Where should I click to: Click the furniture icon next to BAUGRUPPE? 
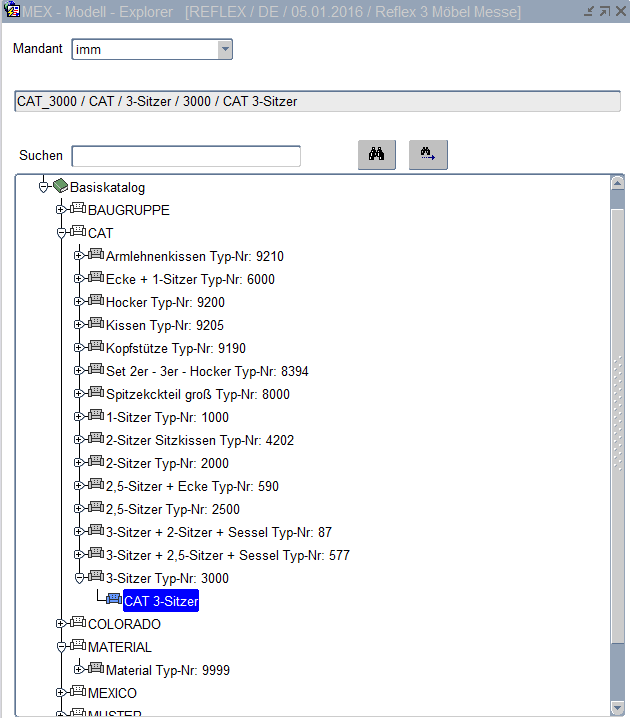pyautogui.click(x=78, y=210)
